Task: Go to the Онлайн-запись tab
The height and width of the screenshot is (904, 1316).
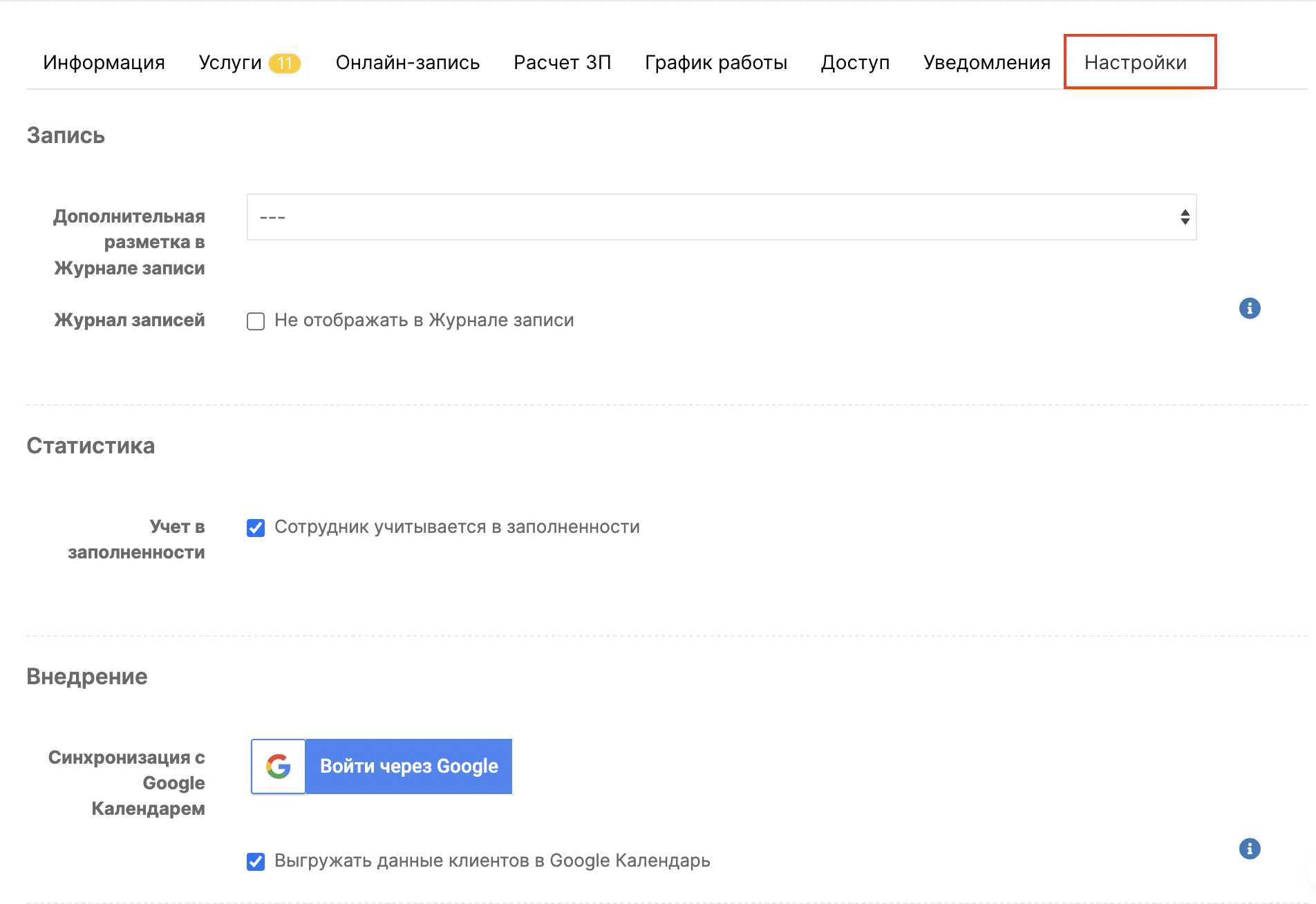Action: point(407,63)
